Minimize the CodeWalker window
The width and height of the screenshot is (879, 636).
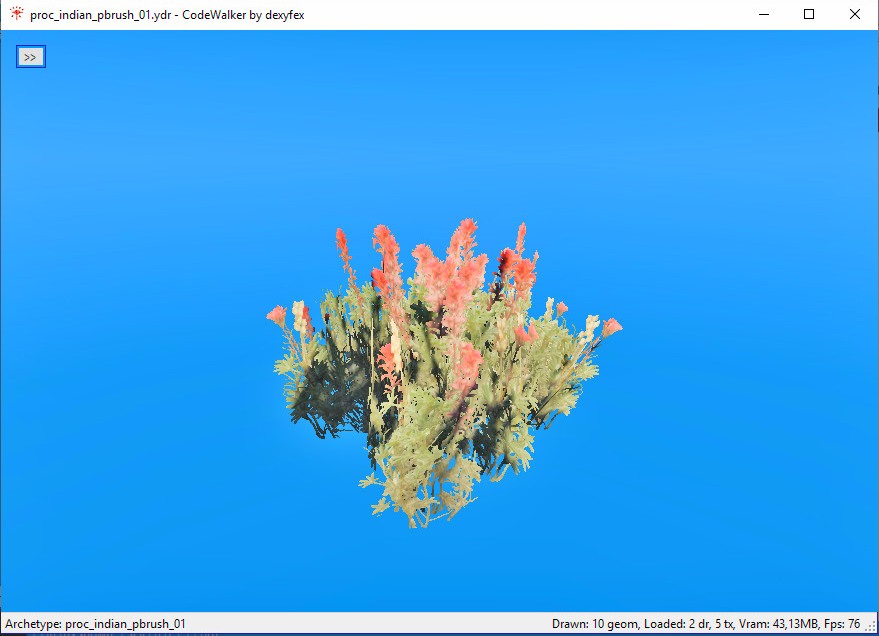point(764,15)
